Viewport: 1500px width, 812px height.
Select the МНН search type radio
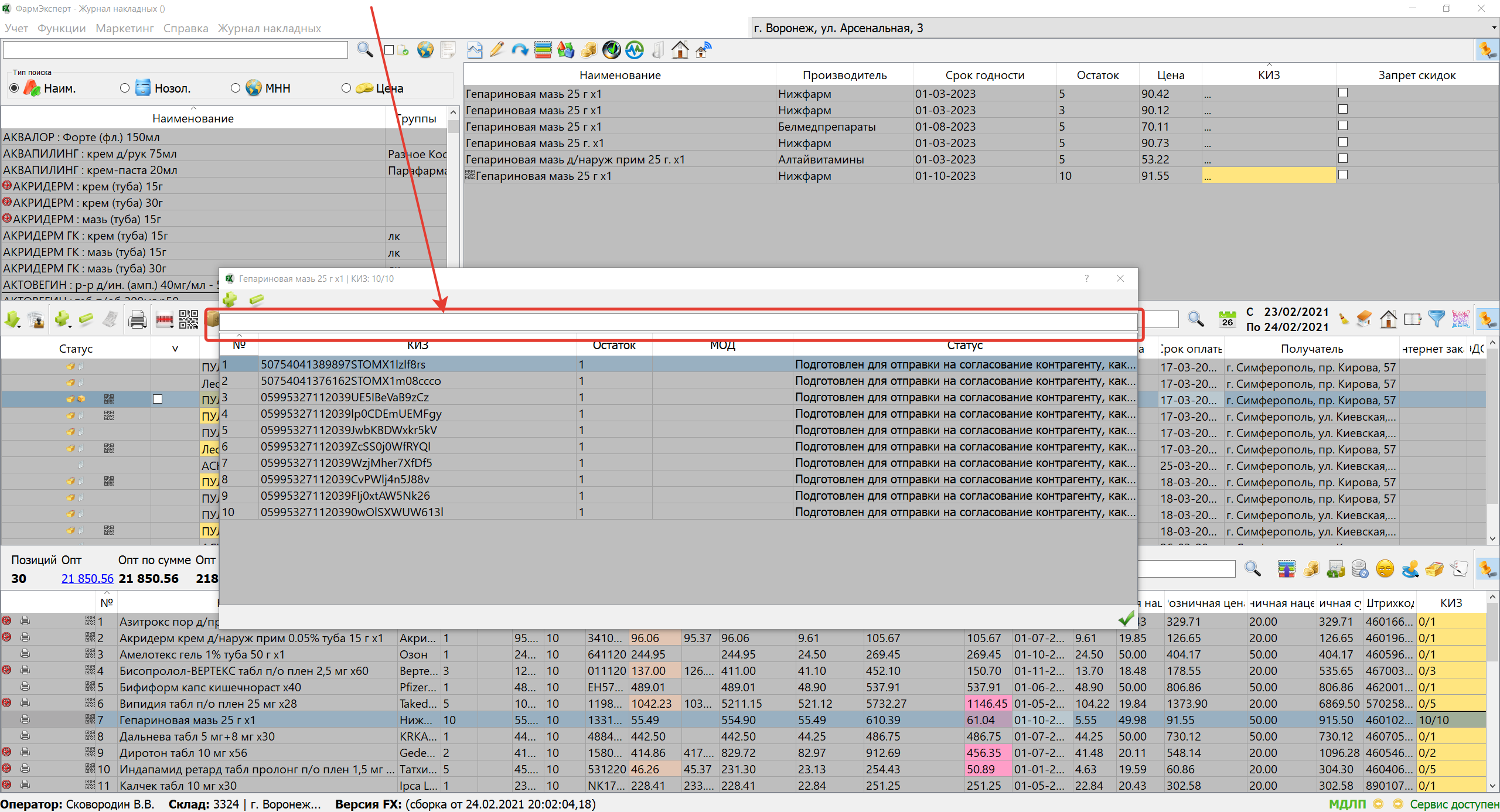tap(236, 88)
